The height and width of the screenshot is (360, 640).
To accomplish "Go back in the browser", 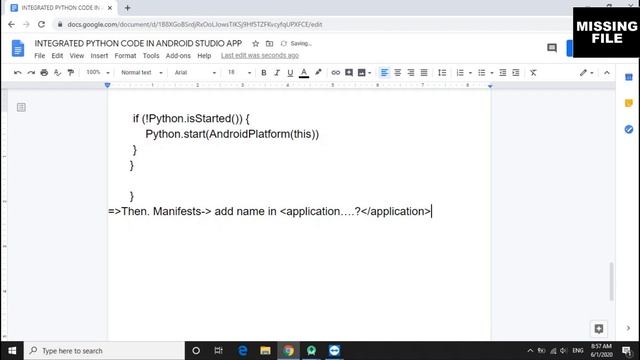I will [x=11, y=24].
